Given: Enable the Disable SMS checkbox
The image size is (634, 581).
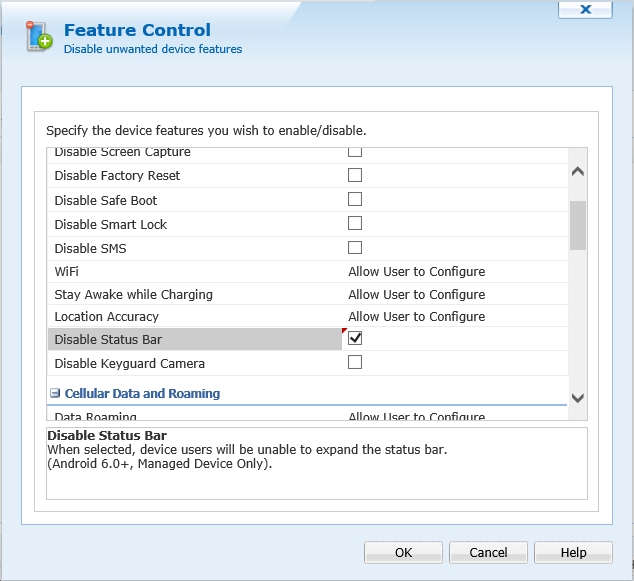Looking at the screenshot, I should tap(355, 247).
